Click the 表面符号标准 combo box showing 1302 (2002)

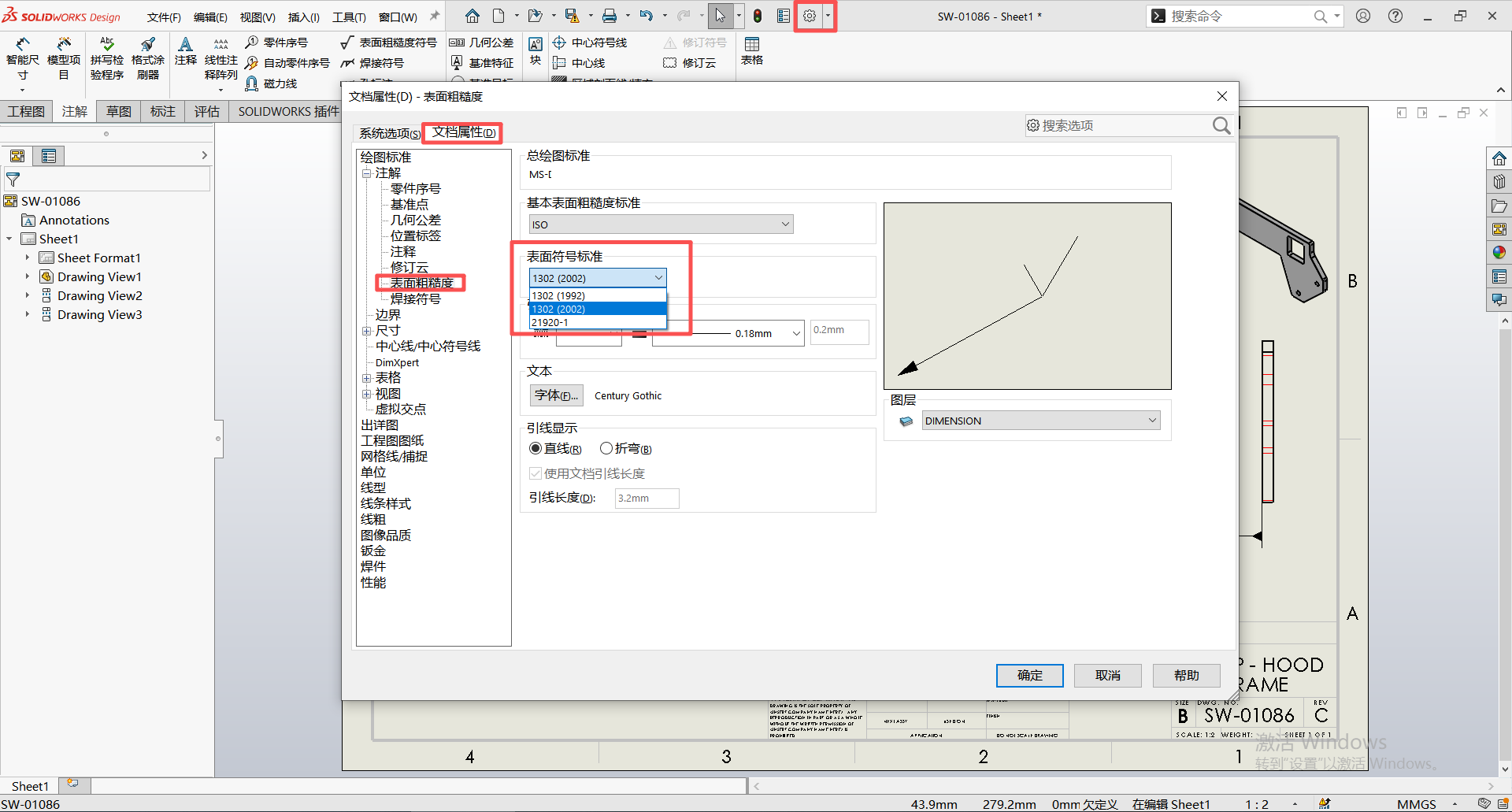click(x=598, y=278)
